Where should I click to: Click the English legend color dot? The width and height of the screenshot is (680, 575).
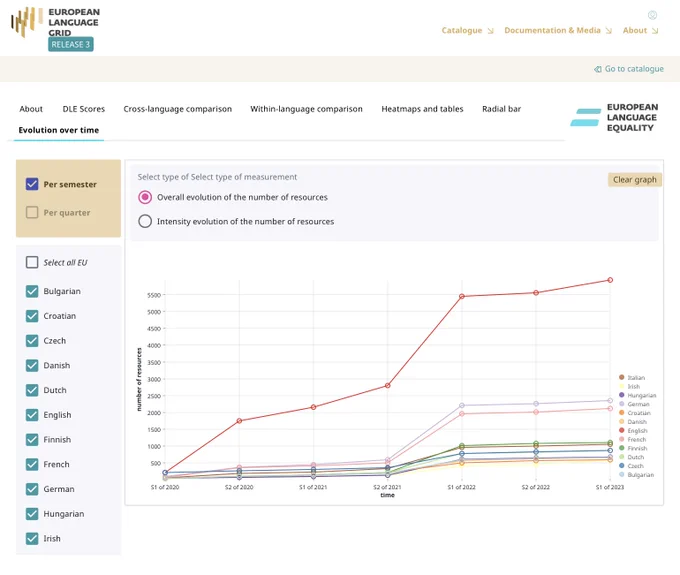621,430
